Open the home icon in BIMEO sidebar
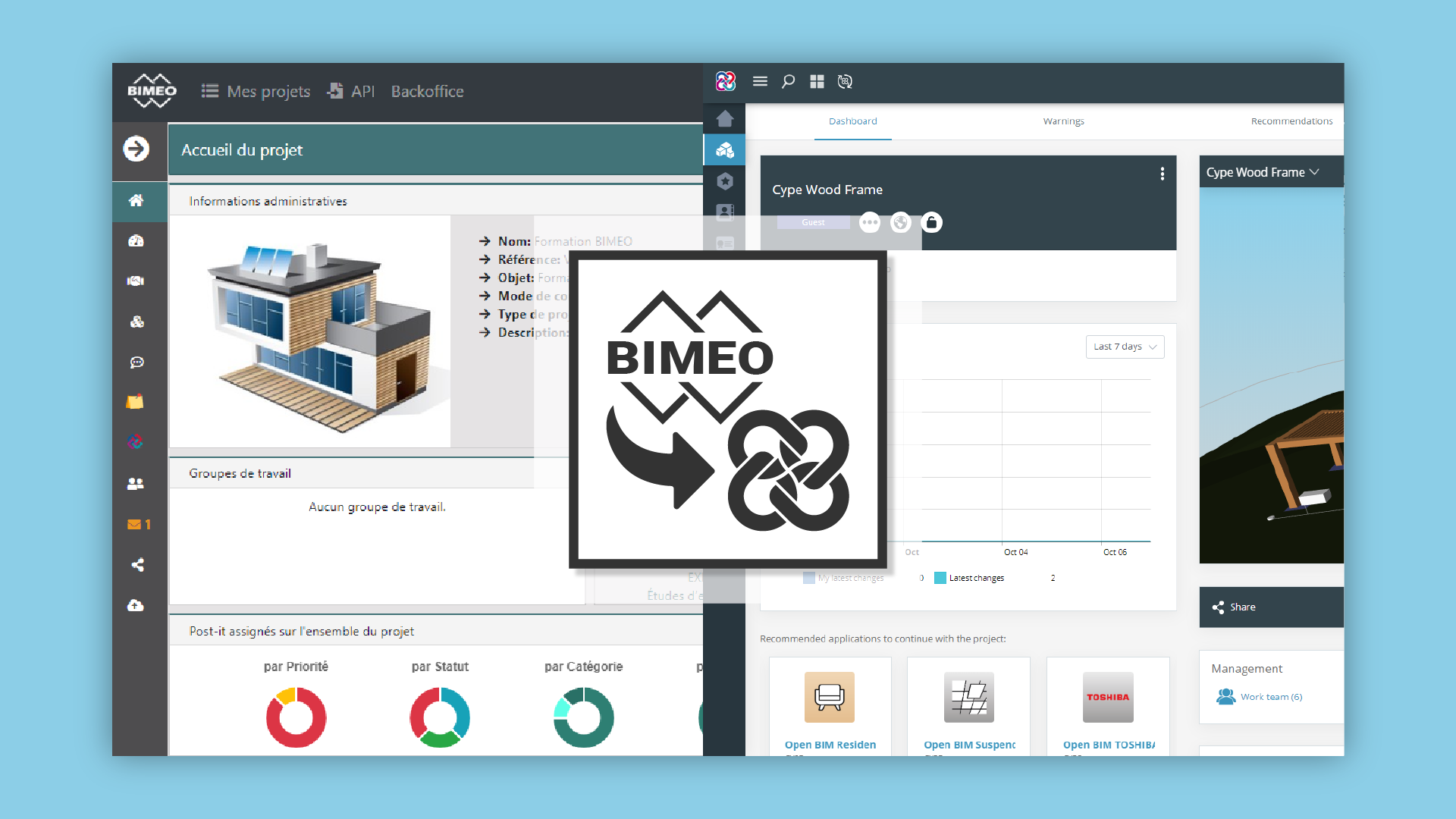Screen dimensions: 1456x819 point(137,201)
